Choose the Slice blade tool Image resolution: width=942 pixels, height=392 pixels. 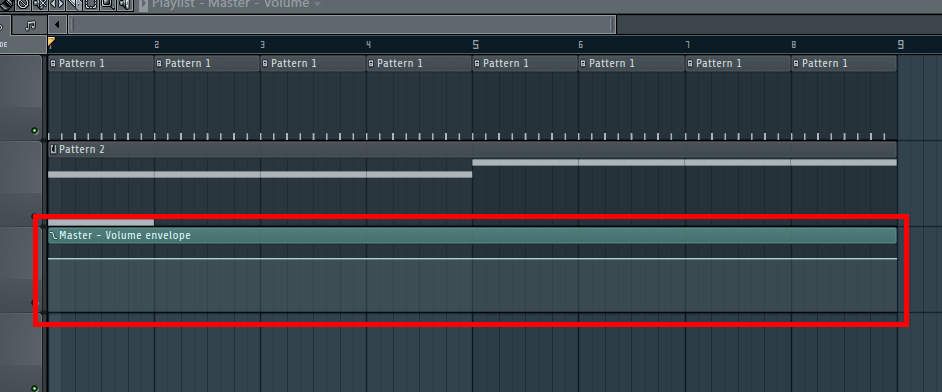[74, 4]
